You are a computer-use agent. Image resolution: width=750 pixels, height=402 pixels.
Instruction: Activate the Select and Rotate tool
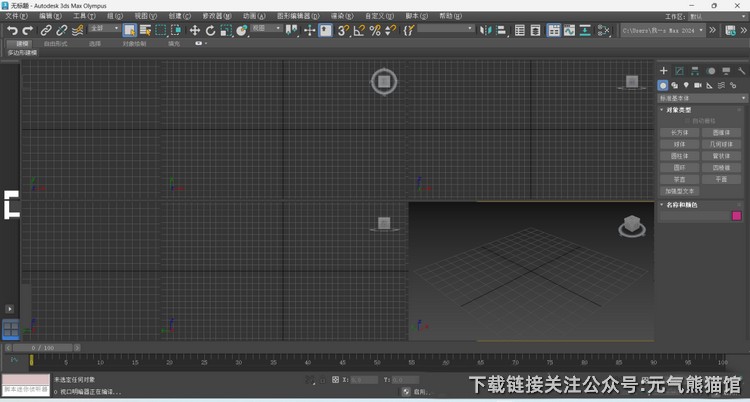point(210,31)
